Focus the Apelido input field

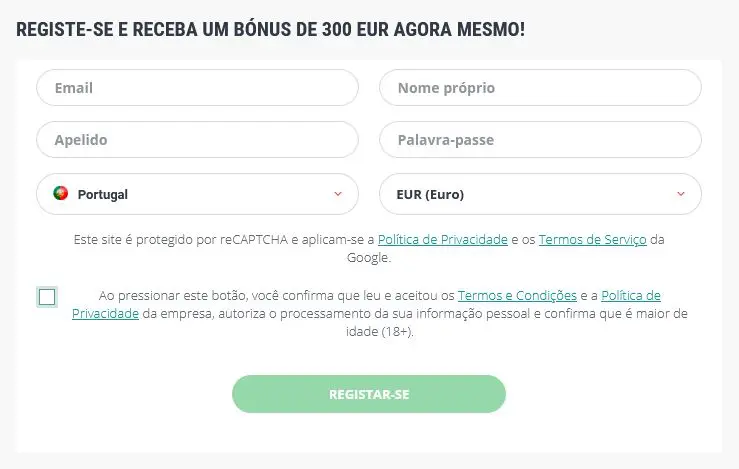pyautogui.click(x=197, y=140)
